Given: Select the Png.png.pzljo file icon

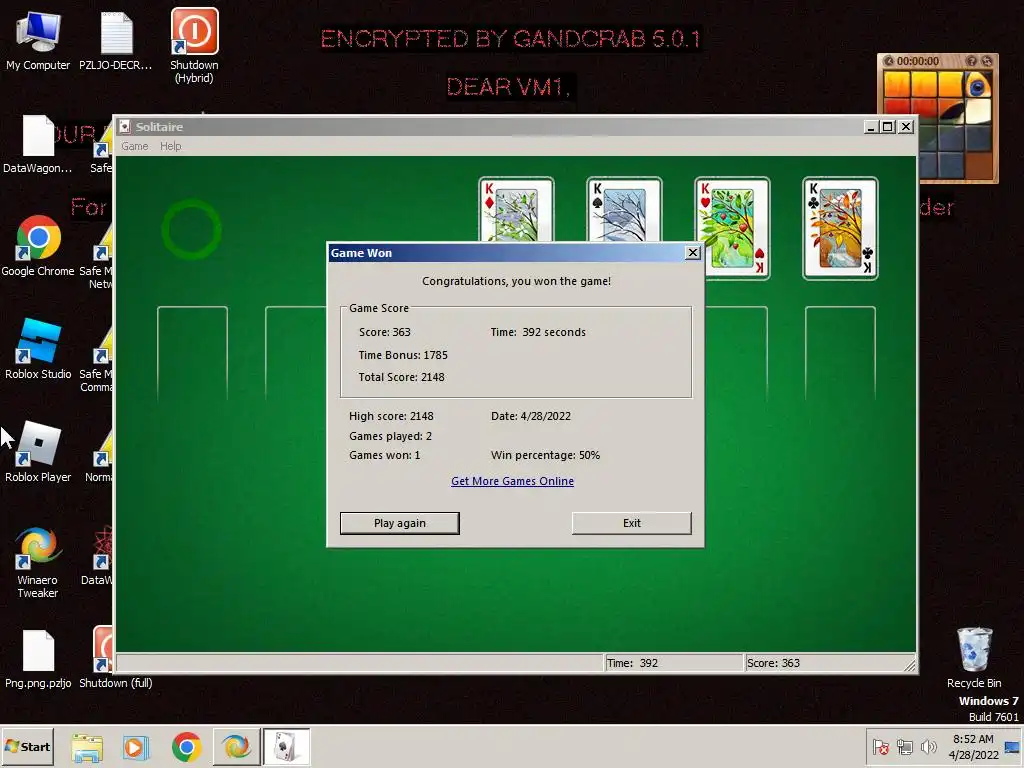Looking at the screenshot, I should point(38,660).
